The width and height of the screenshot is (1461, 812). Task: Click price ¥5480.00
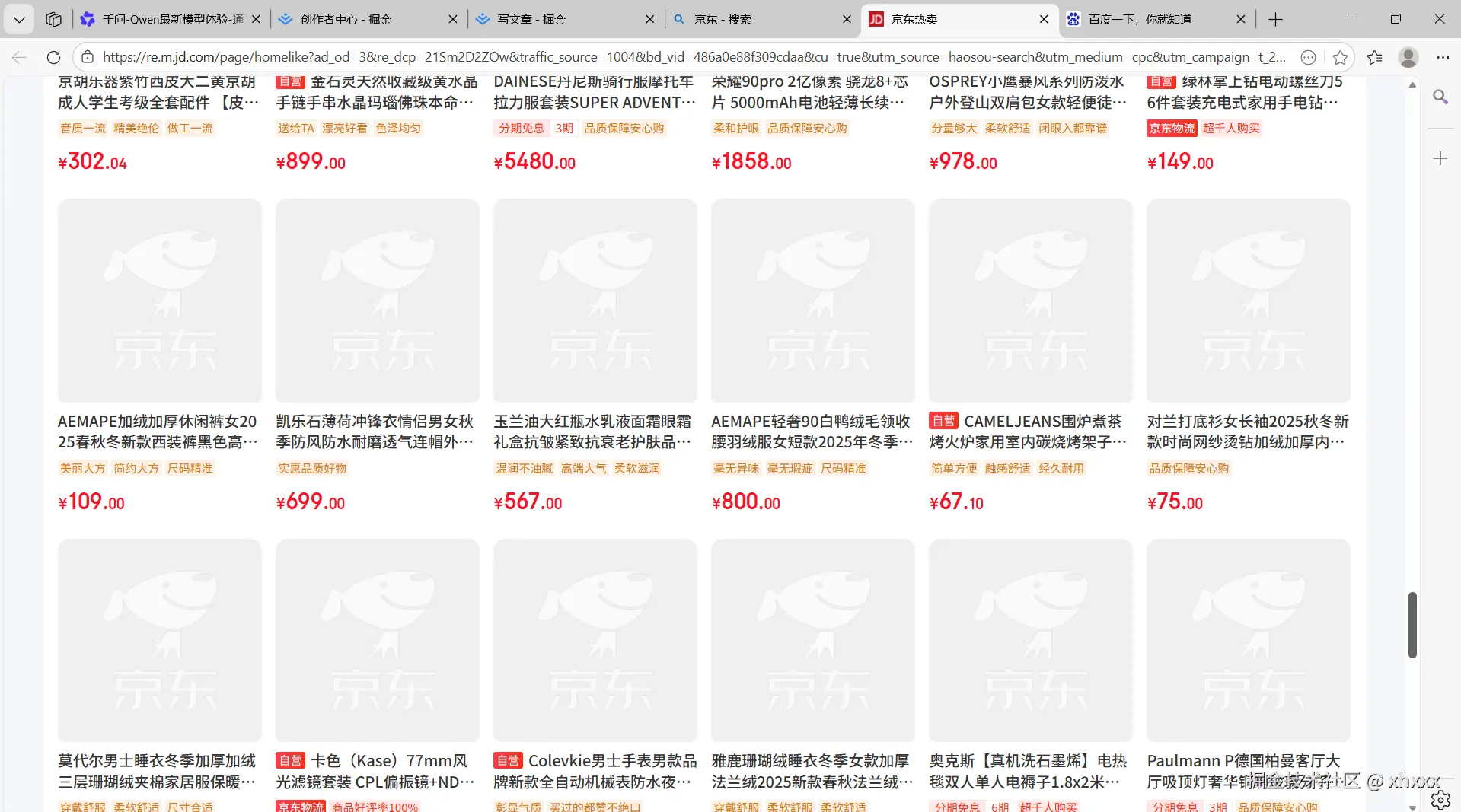[534, 161]
